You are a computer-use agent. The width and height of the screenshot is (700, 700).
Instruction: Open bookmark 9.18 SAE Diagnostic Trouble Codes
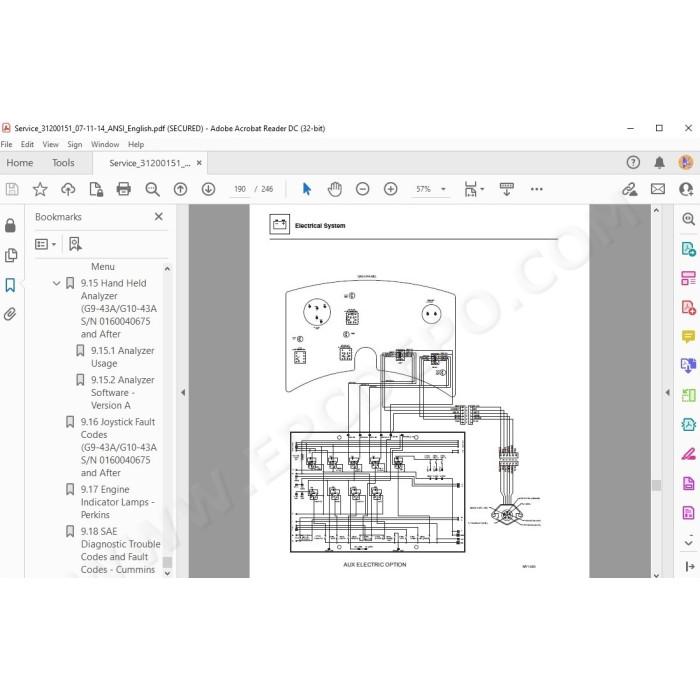(x=120, y=550)
